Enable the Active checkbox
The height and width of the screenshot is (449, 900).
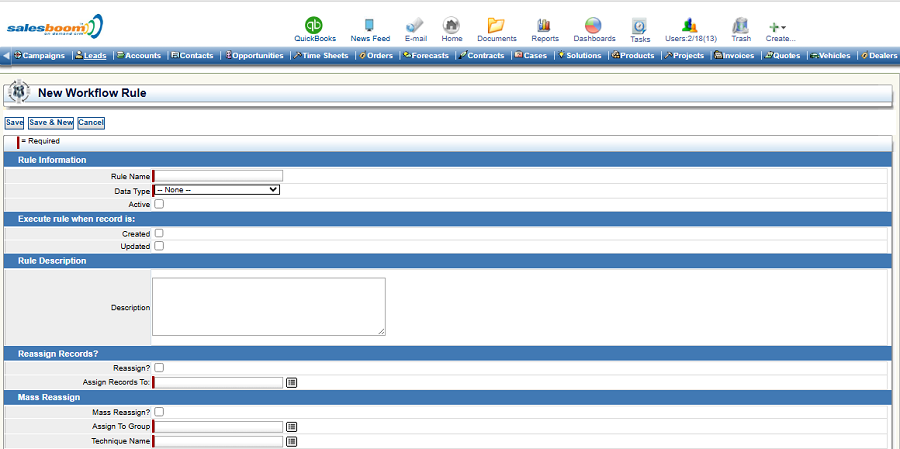(159, 204)
